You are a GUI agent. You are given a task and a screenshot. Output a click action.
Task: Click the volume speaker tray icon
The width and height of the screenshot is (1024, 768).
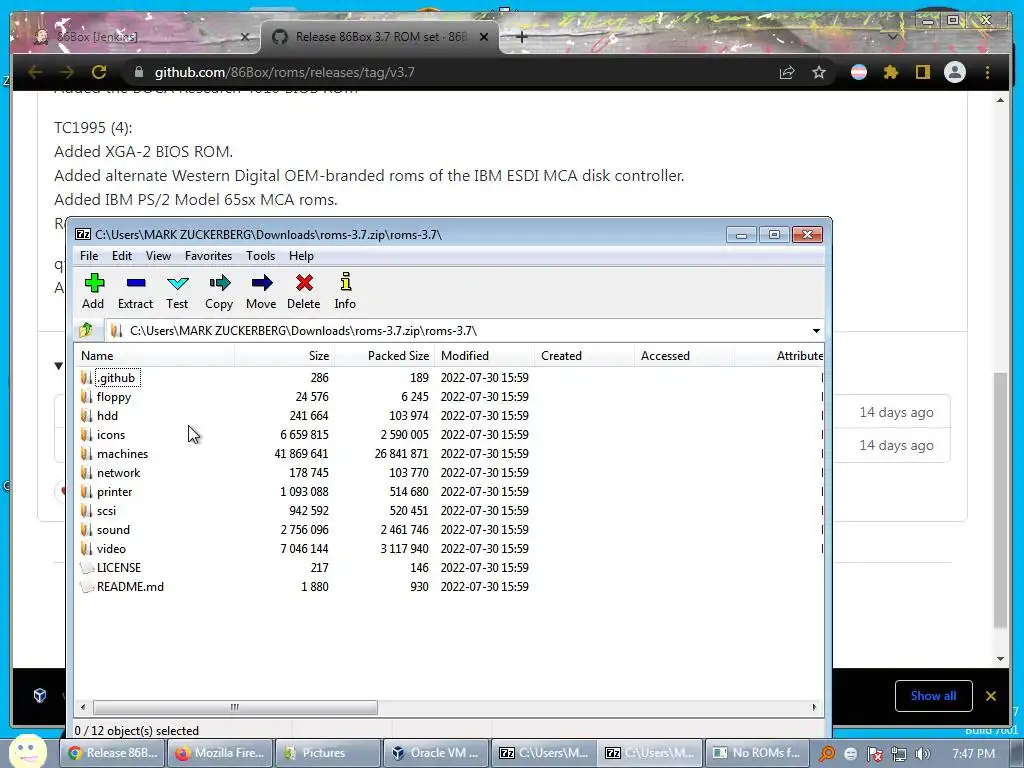922,754
